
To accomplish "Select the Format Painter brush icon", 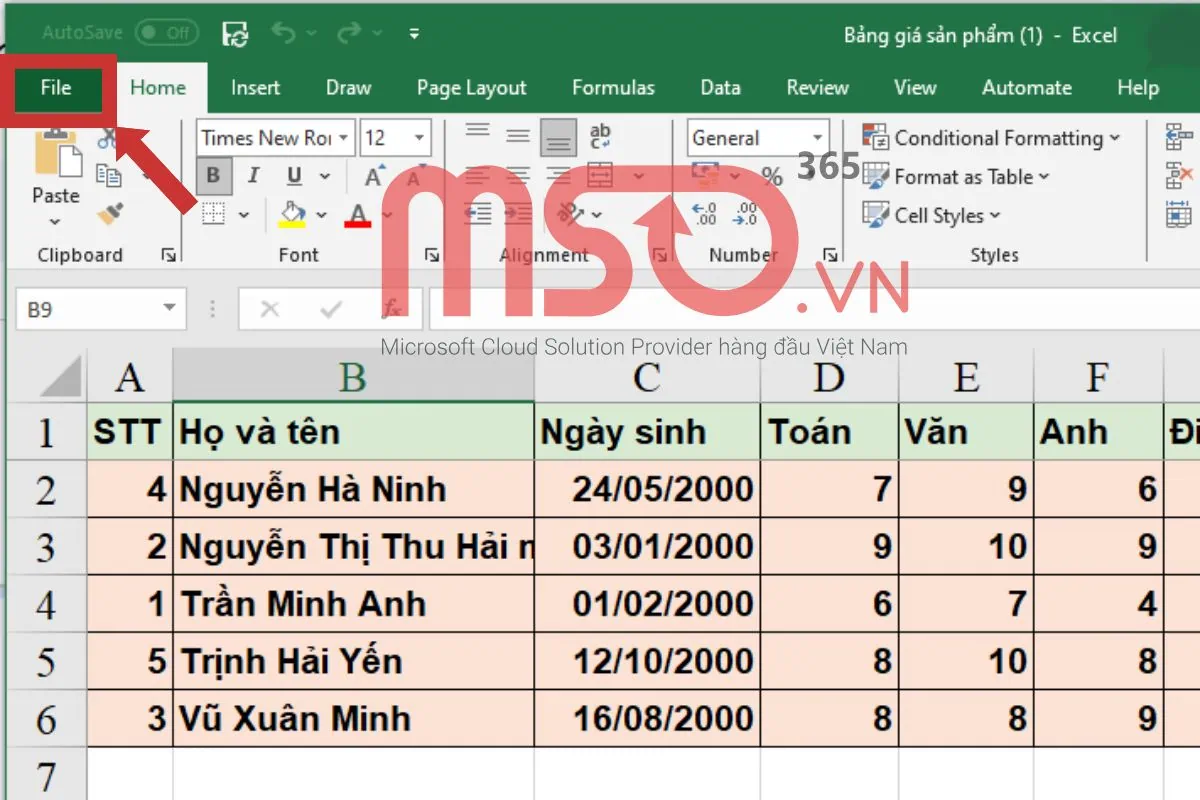I will (109, 214).
